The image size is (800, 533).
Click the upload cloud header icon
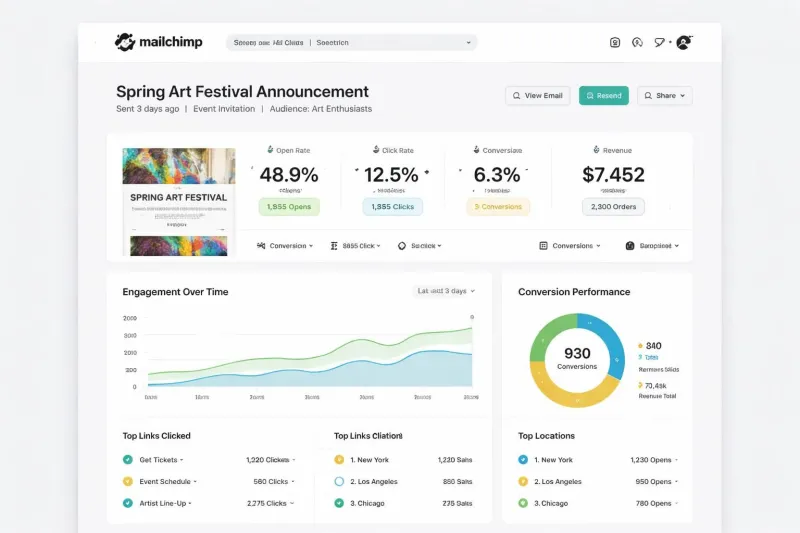click(637, 42)
